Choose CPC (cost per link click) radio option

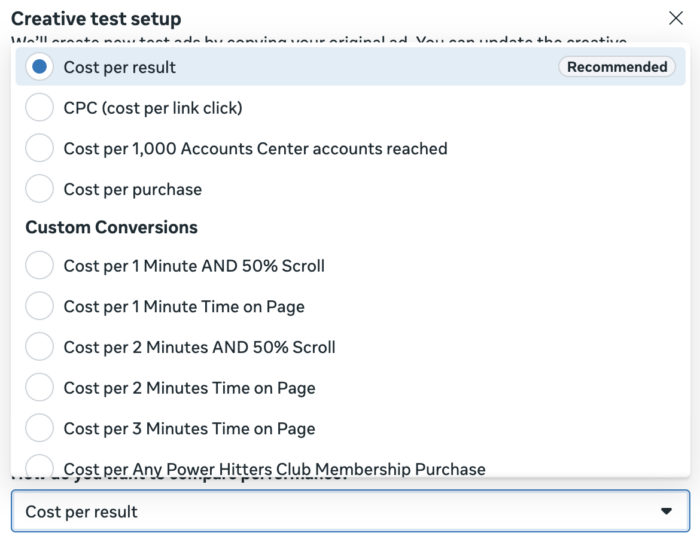pos(39,107)
